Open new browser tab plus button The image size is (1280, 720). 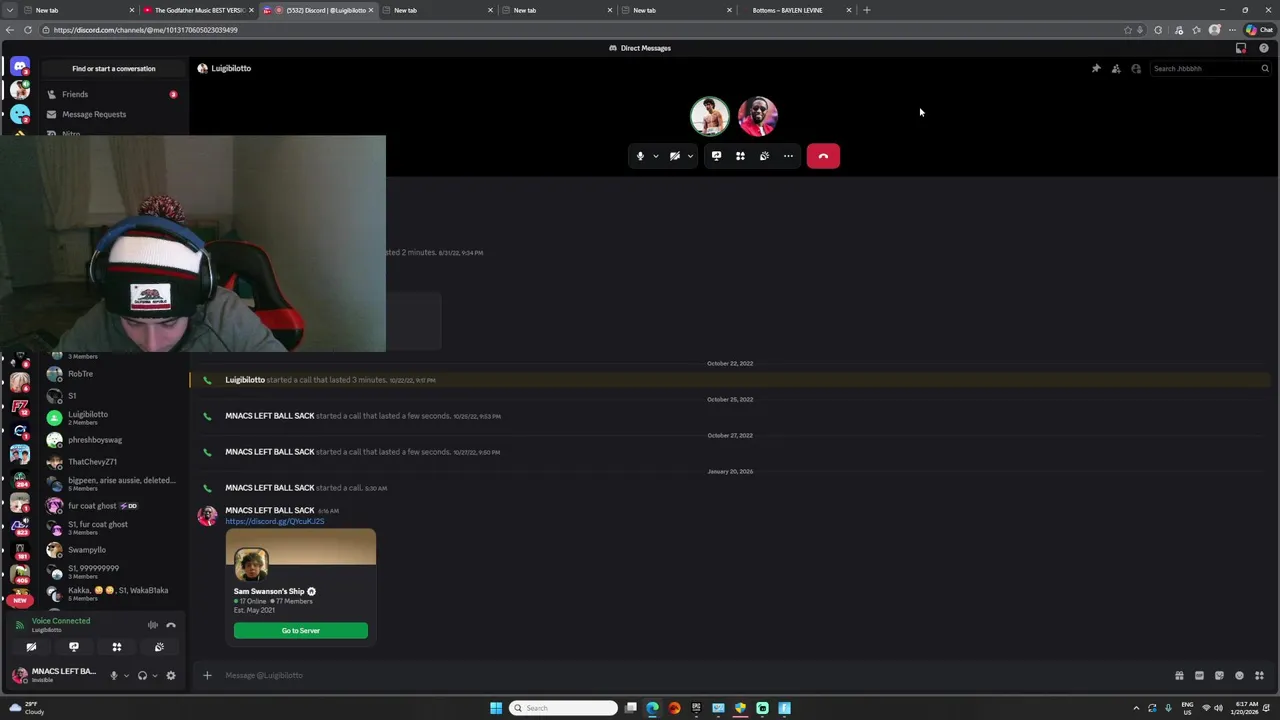867,10
